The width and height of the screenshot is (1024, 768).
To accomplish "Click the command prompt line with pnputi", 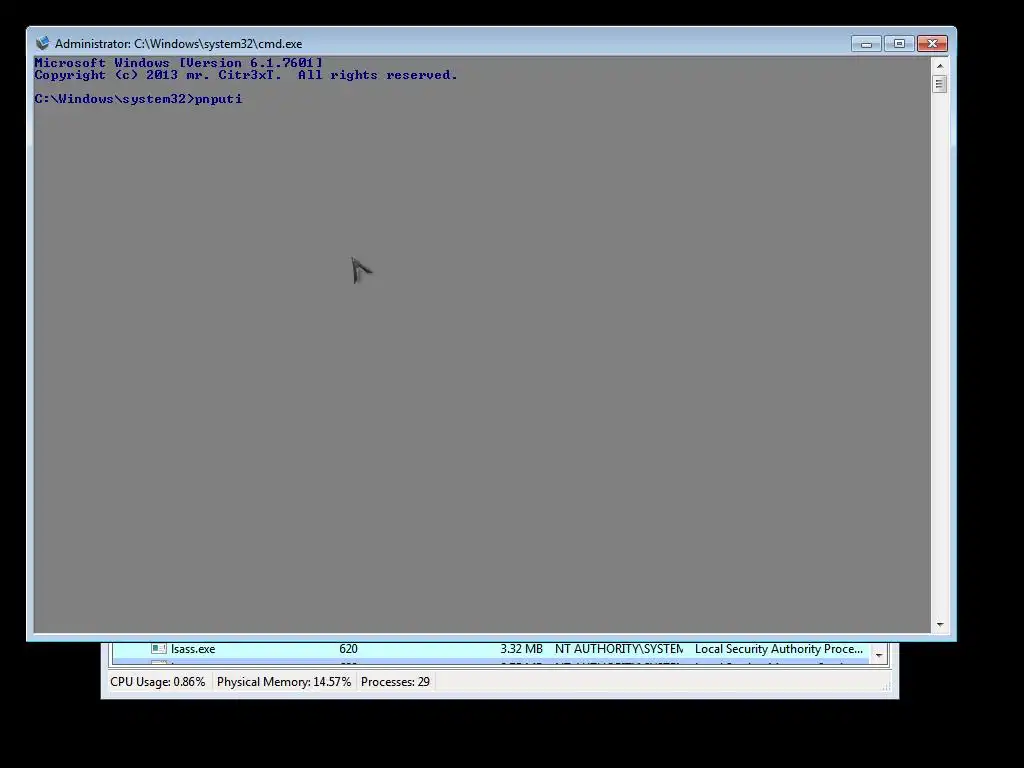I will (138, 99).
